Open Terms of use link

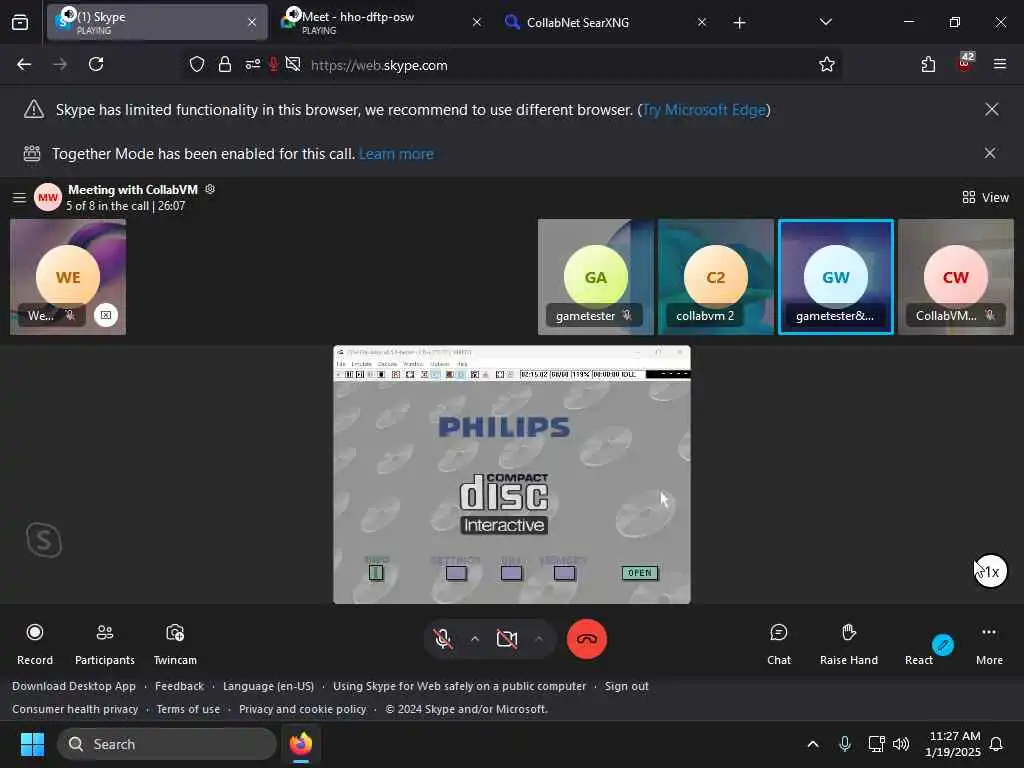click(188, 709)
